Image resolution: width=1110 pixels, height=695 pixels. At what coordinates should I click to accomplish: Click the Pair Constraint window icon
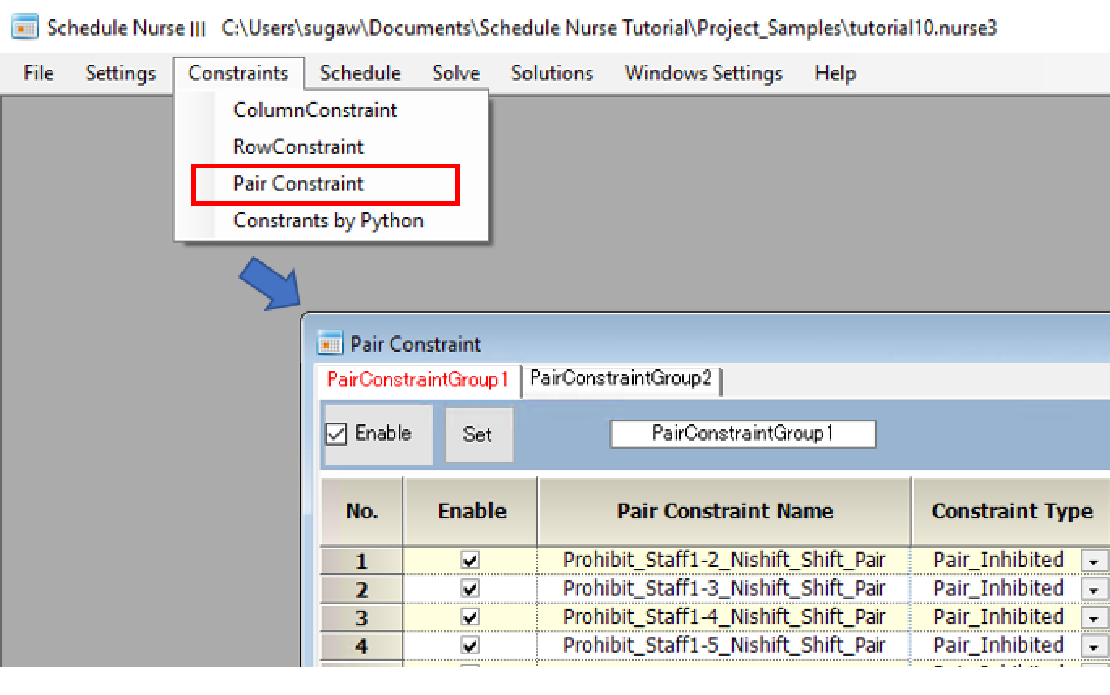tap(329, 343)
